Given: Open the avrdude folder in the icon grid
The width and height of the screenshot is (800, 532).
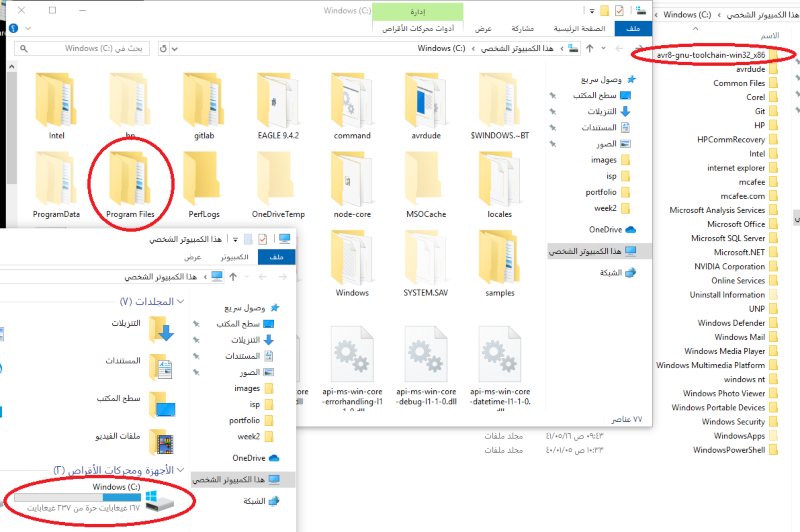Looking at the screenshot, I should 426,107.
